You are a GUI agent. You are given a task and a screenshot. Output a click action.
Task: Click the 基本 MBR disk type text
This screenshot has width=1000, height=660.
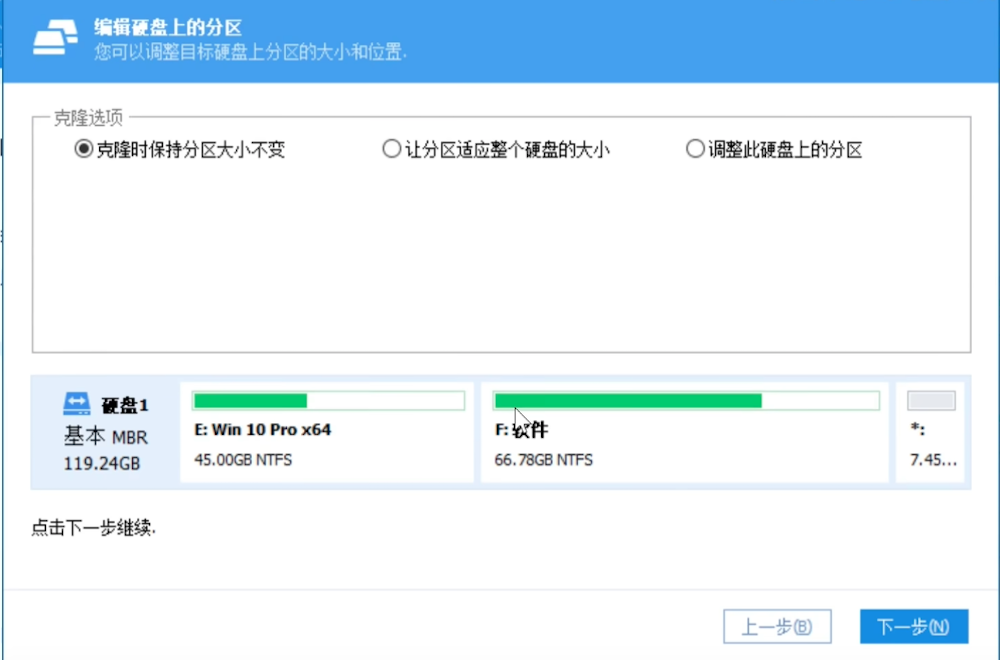coord(105,436)
